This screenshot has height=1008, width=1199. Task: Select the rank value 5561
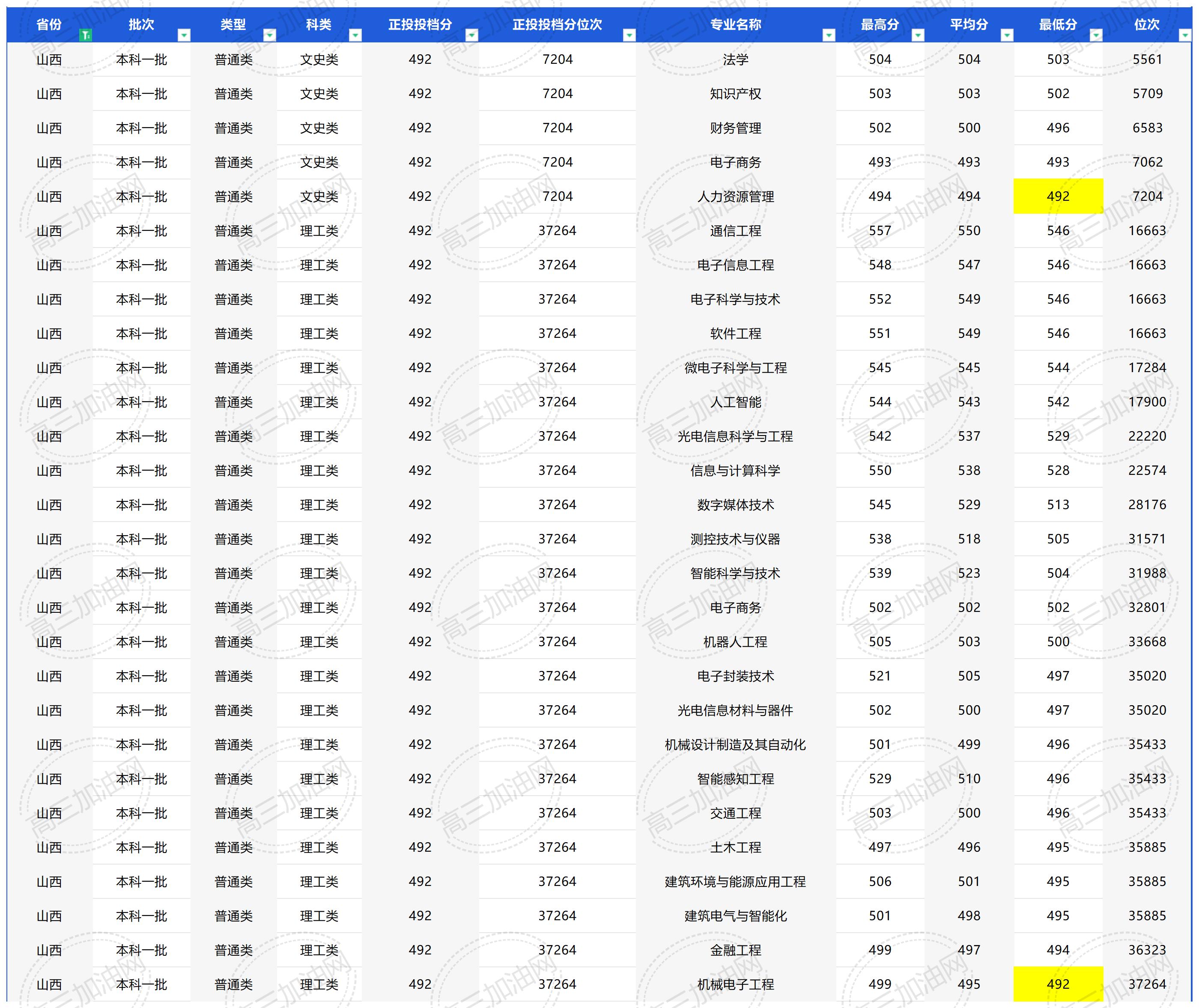click(1147, 60)
